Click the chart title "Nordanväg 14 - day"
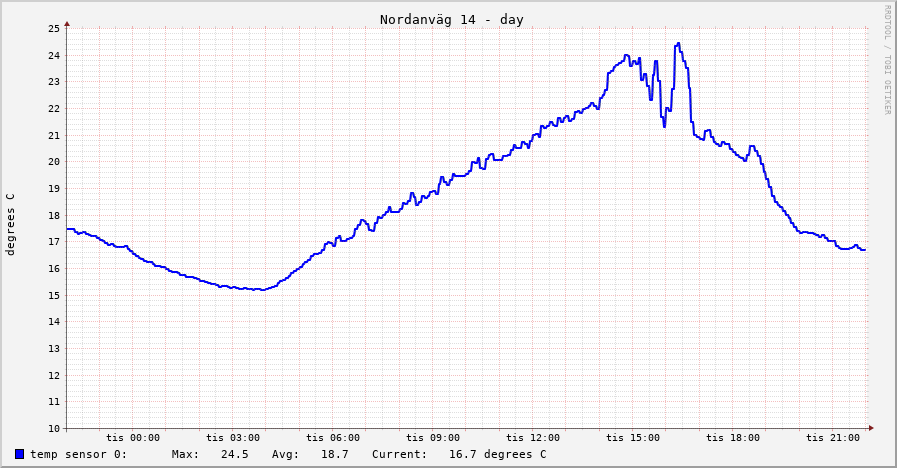 (x=451, y=20)
